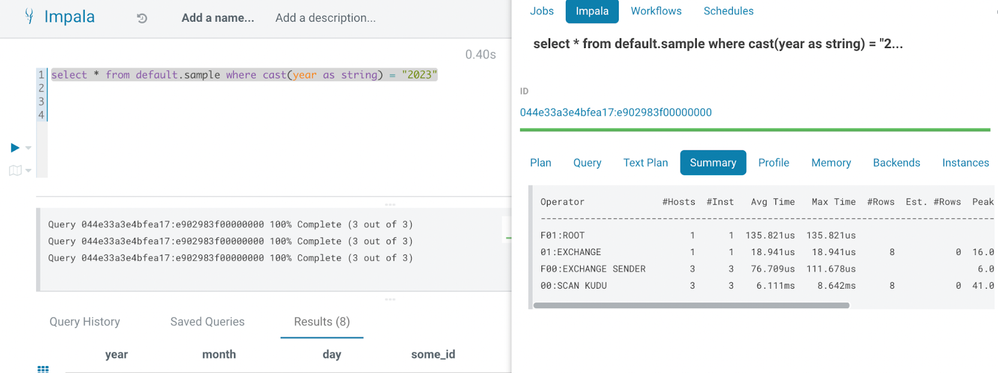This screenshot has width=998, height=373.
Task: Open Schedules tab
Action: pos(728,11)
